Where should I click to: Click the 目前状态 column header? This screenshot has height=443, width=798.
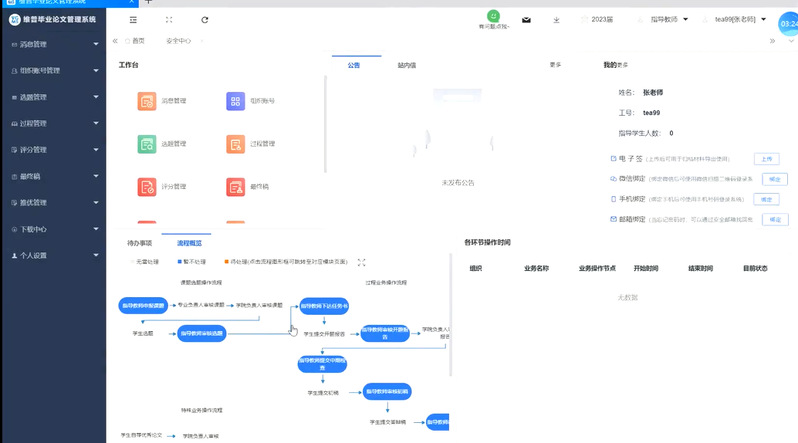pyautogui.click(x=755, y=268)
